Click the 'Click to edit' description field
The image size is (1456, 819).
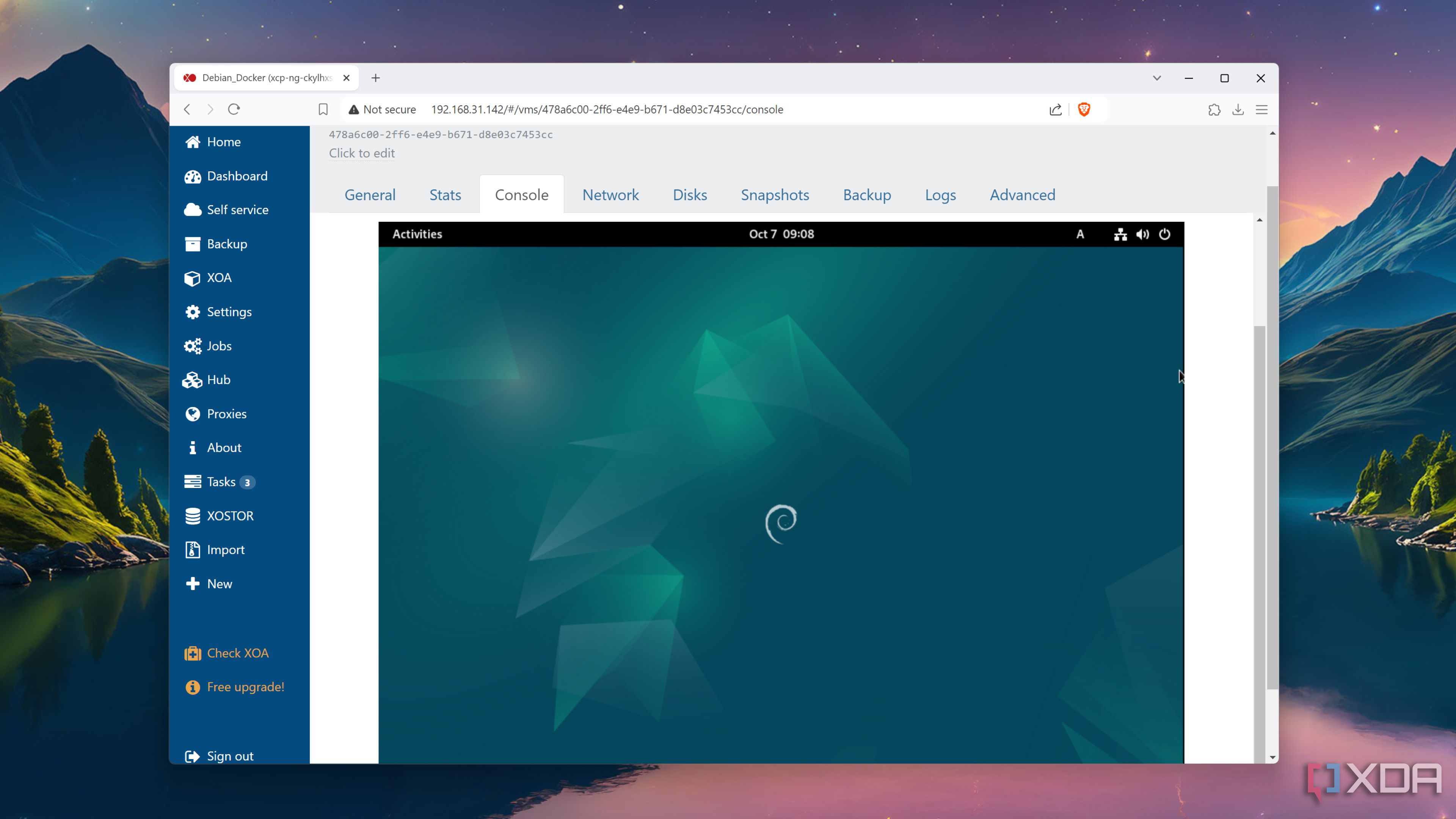point(362,153)
